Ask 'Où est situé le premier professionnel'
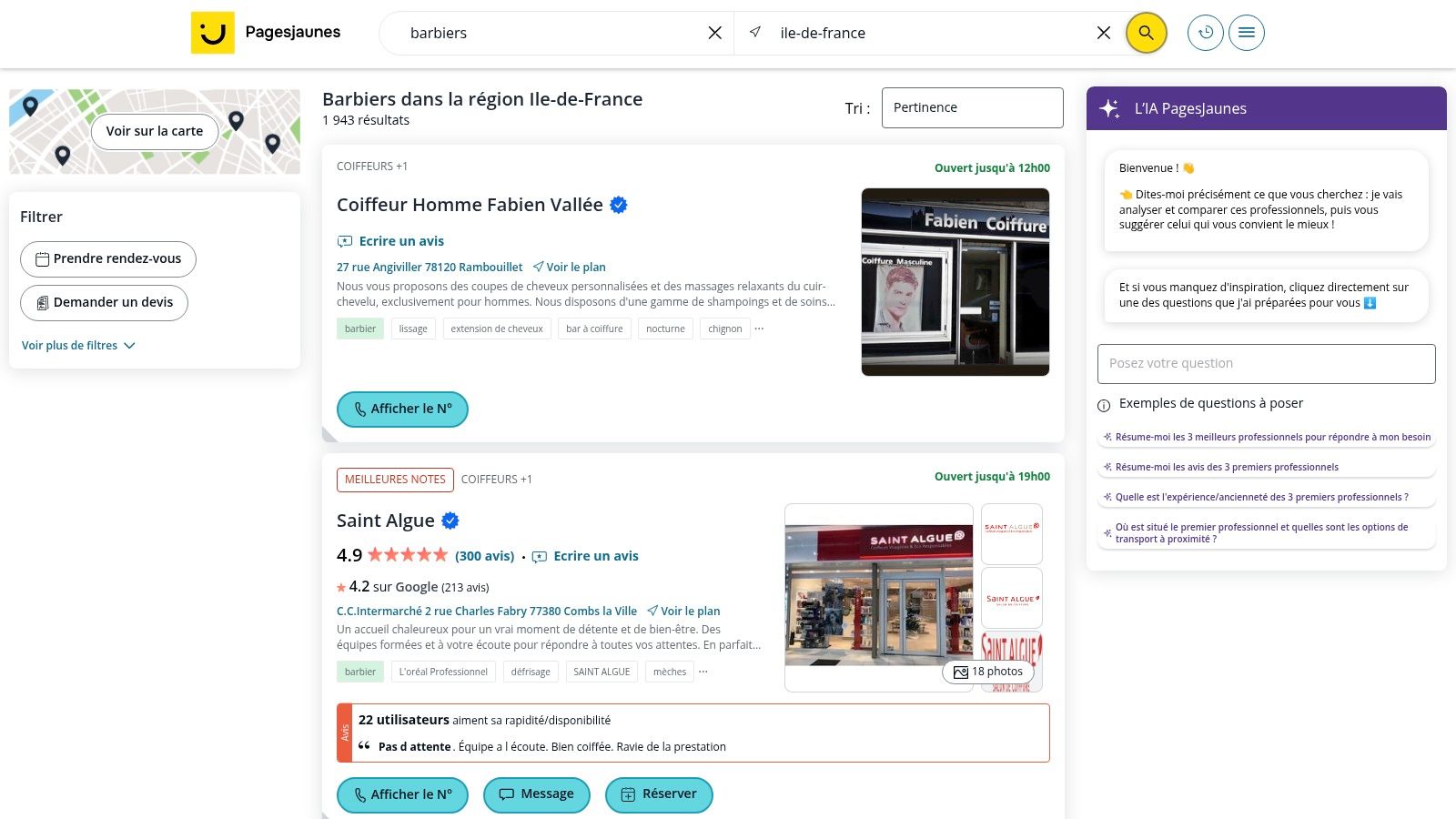Viewport: 1456px width, 819px height. click(1267, 533)
